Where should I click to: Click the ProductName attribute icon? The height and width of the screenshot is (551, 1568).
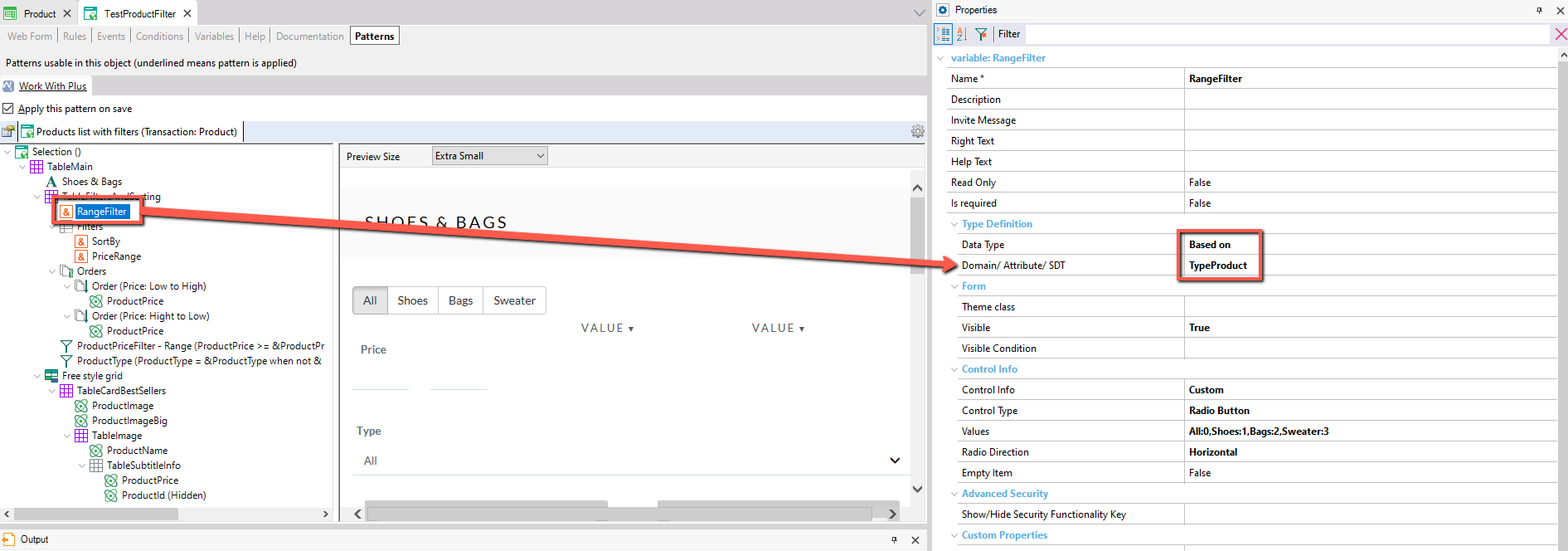tap(96, 451)
